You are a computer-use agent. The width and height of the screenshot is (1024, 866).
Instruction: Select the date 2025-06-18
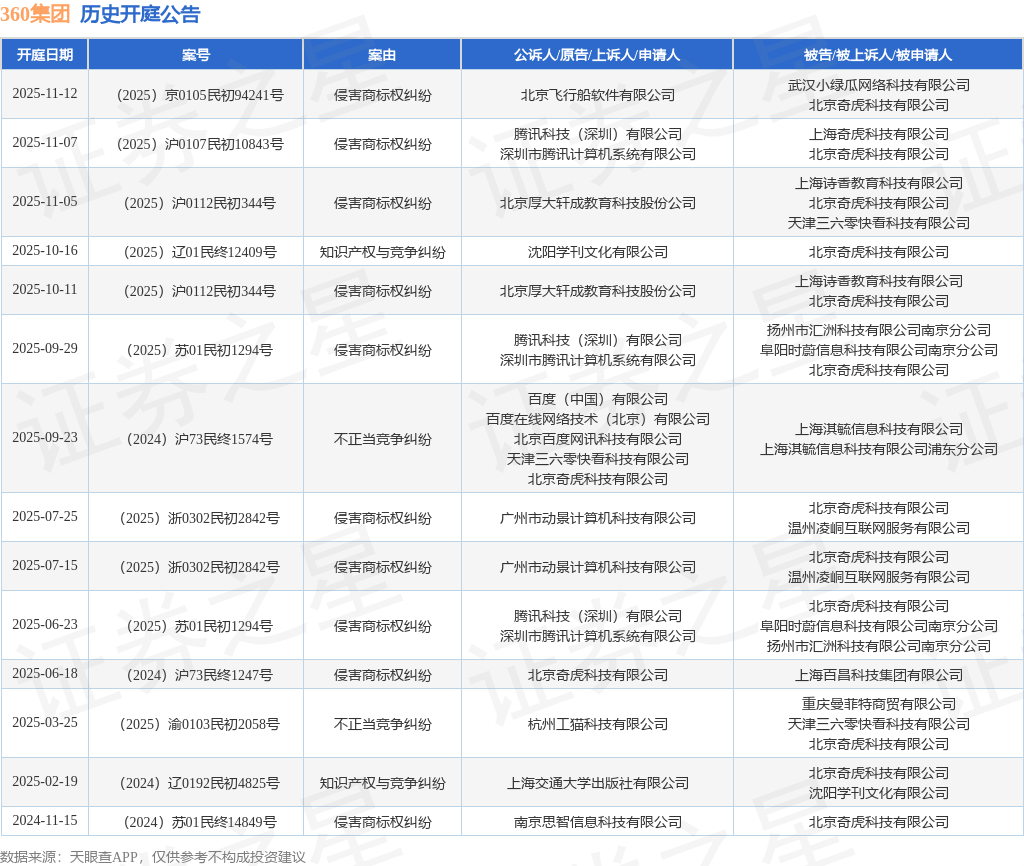point(44,673)
